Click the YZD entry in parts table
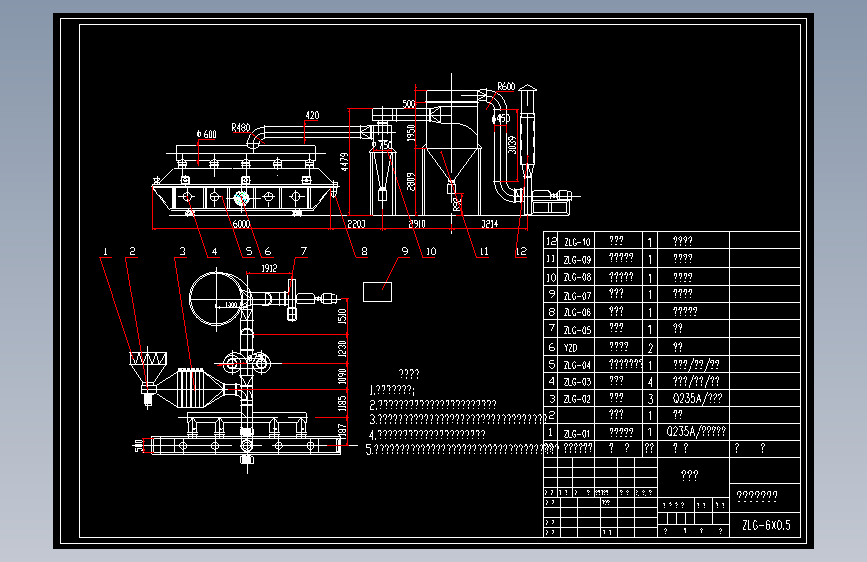 pos(571,348)
